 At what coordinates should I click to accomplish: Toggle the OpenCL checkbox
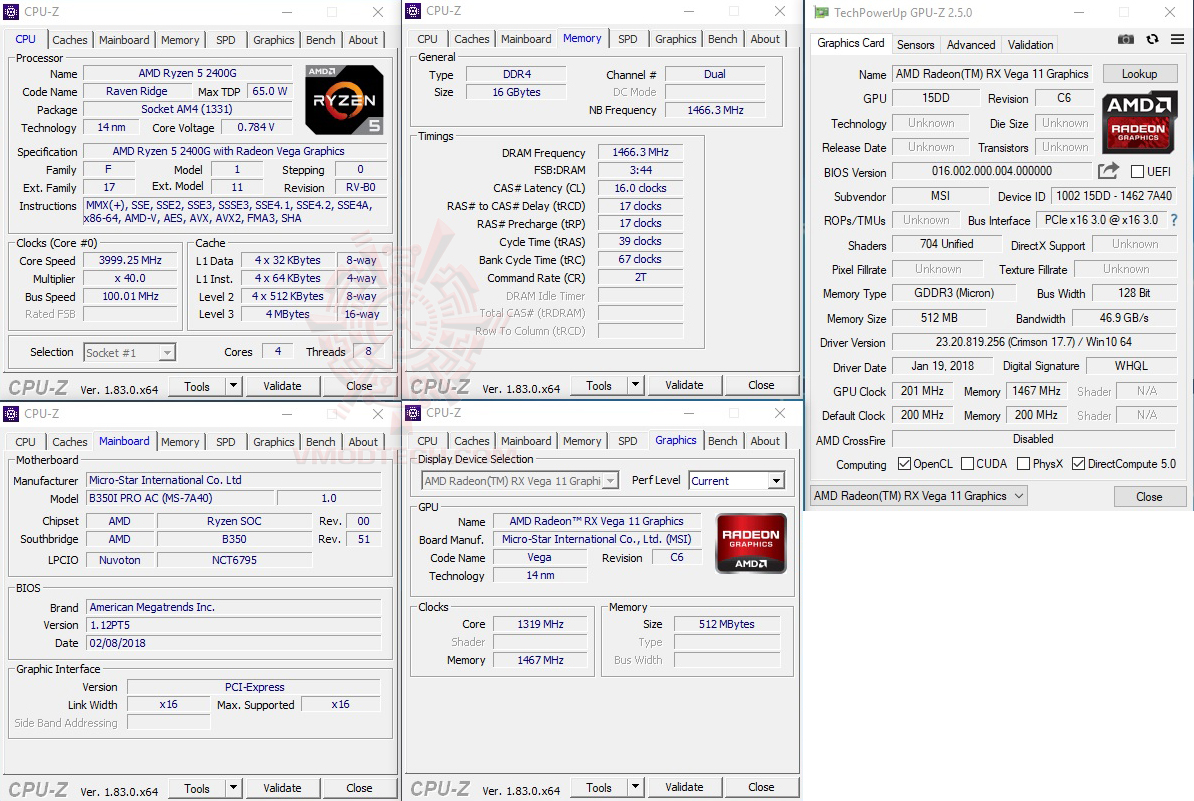(x=905, y=464)
